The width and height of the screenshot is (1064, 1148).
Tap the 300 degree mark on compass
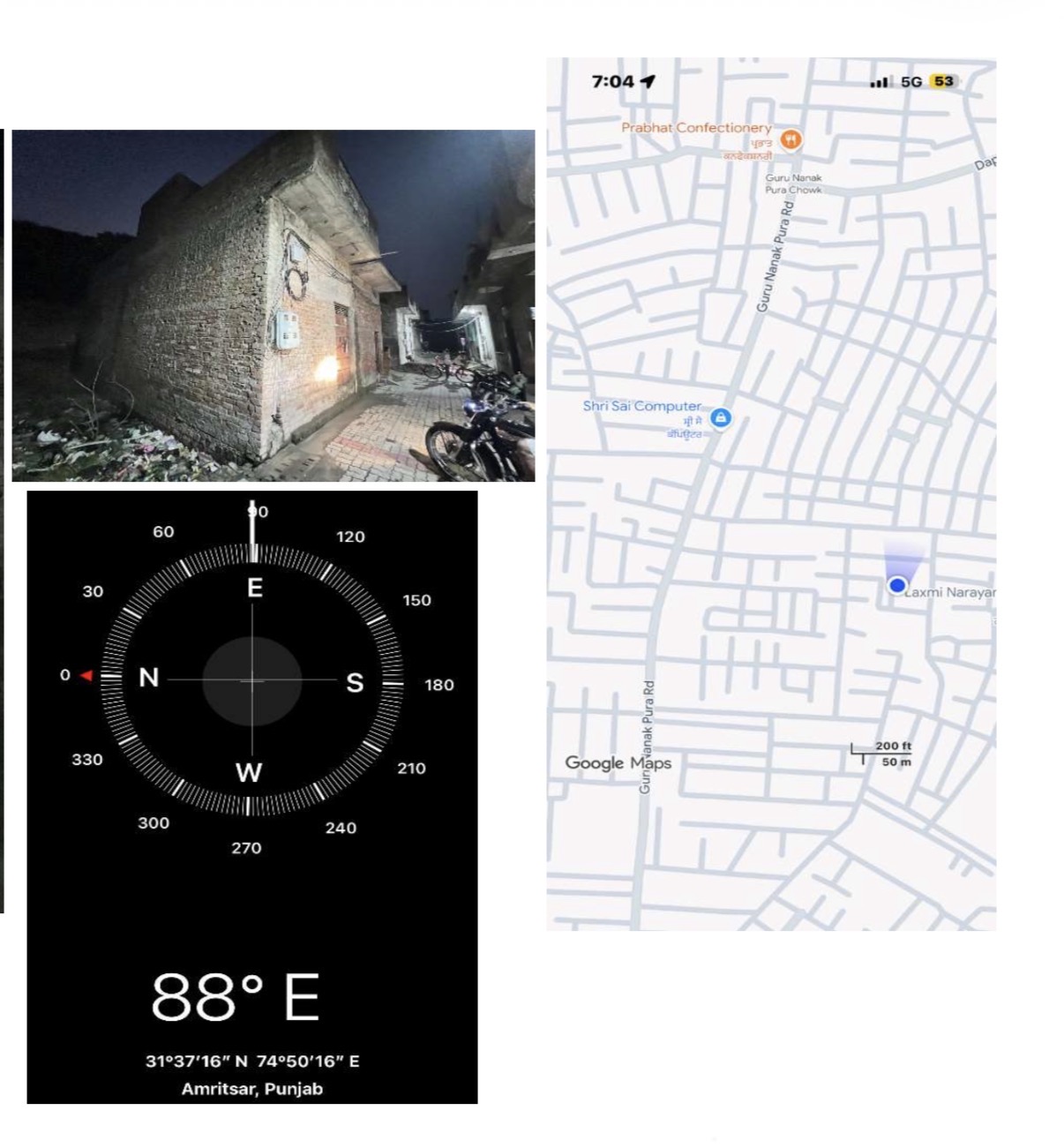[x=154, y=823]
